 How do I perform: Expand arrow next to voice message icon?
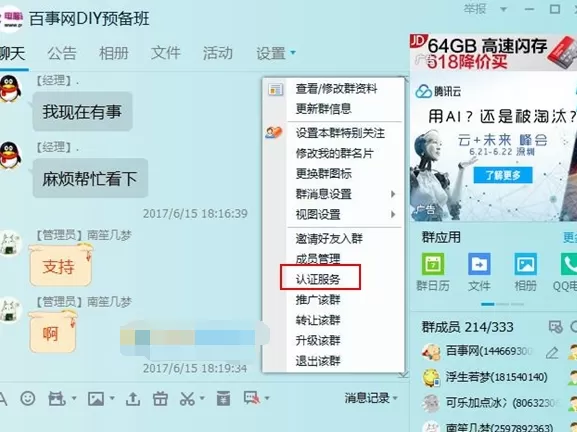[x=74, y=398]
